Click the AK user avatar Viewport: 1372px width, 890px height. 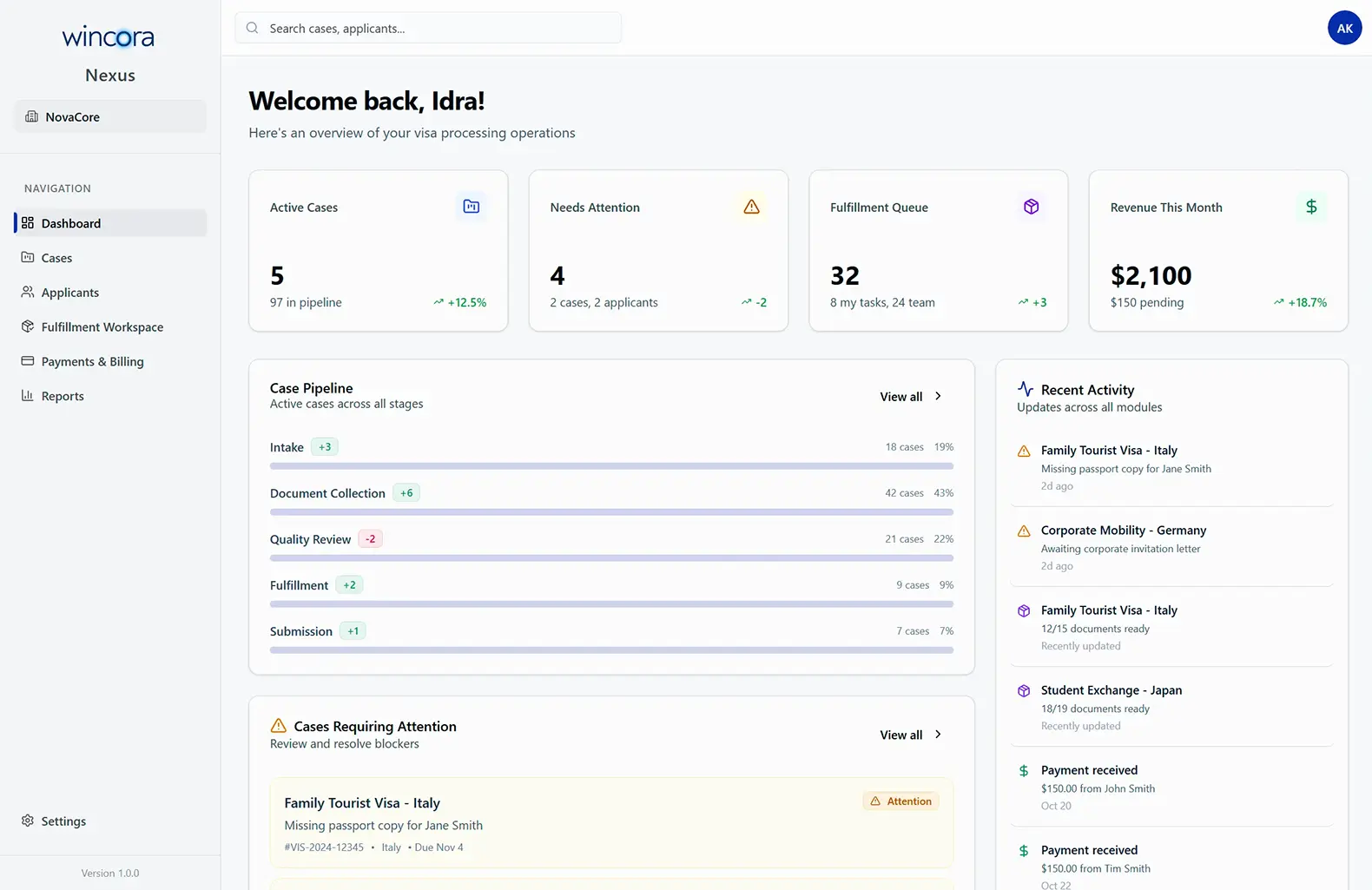[1344, 28]
